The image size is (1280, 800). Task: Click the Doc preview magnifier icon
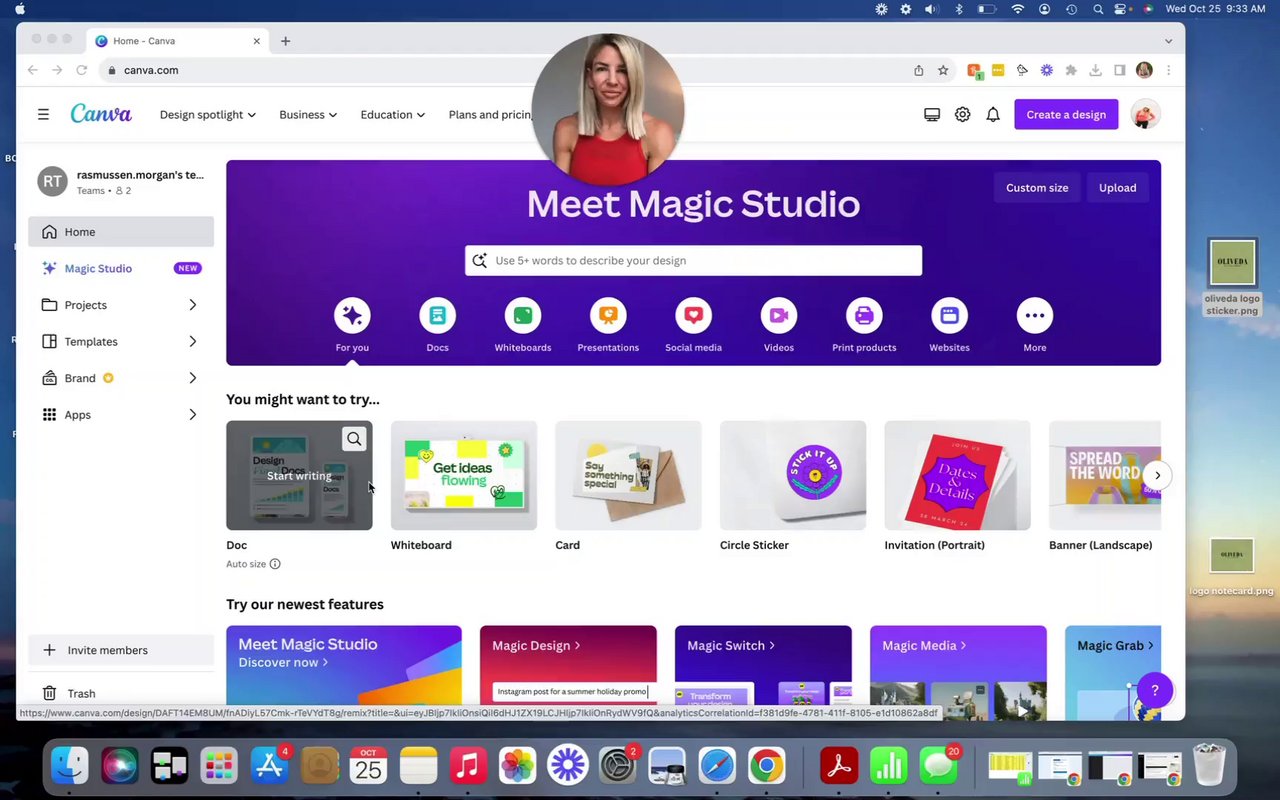pyautogui.click(x=354, y=438)
